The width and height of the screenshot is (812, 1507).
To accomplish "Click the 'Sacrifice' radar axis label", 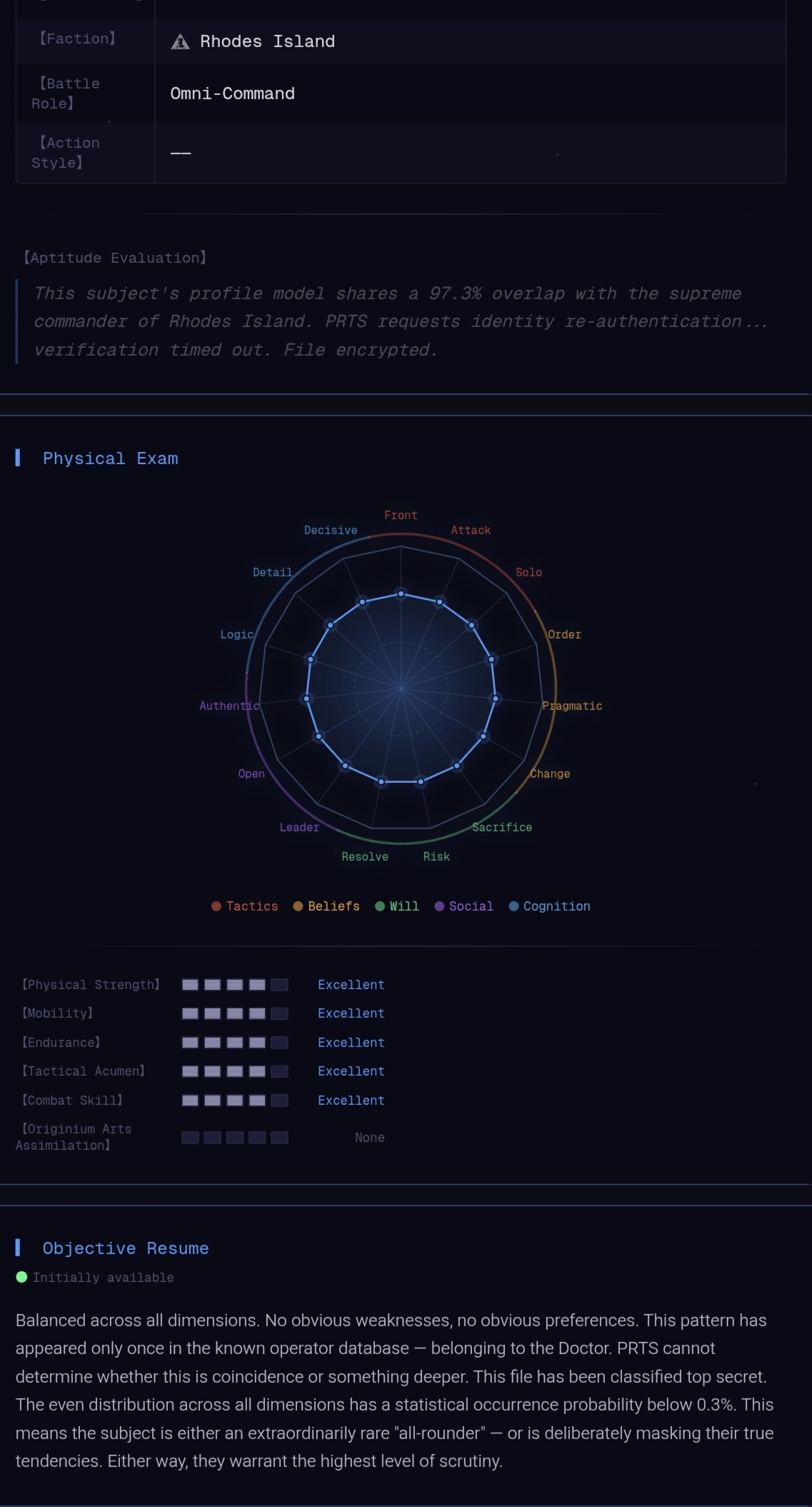I will pos(502,828).
